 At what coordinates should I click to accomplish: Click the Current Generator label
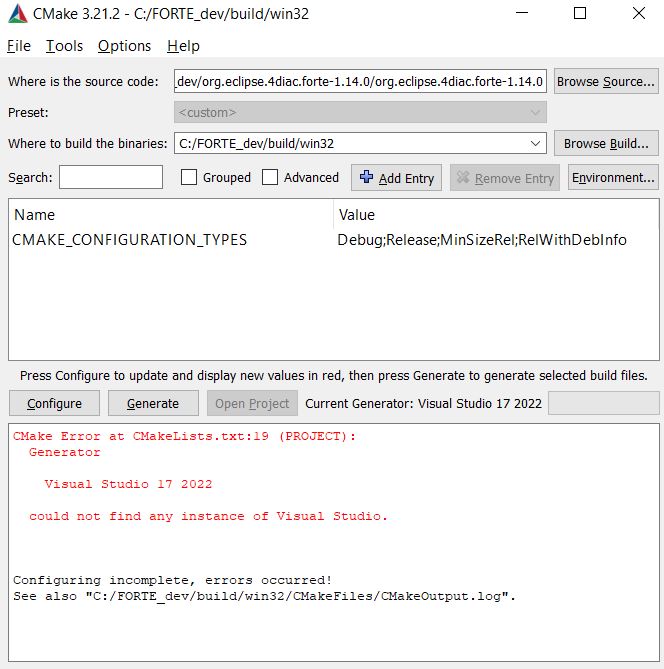tap(423, 403)
